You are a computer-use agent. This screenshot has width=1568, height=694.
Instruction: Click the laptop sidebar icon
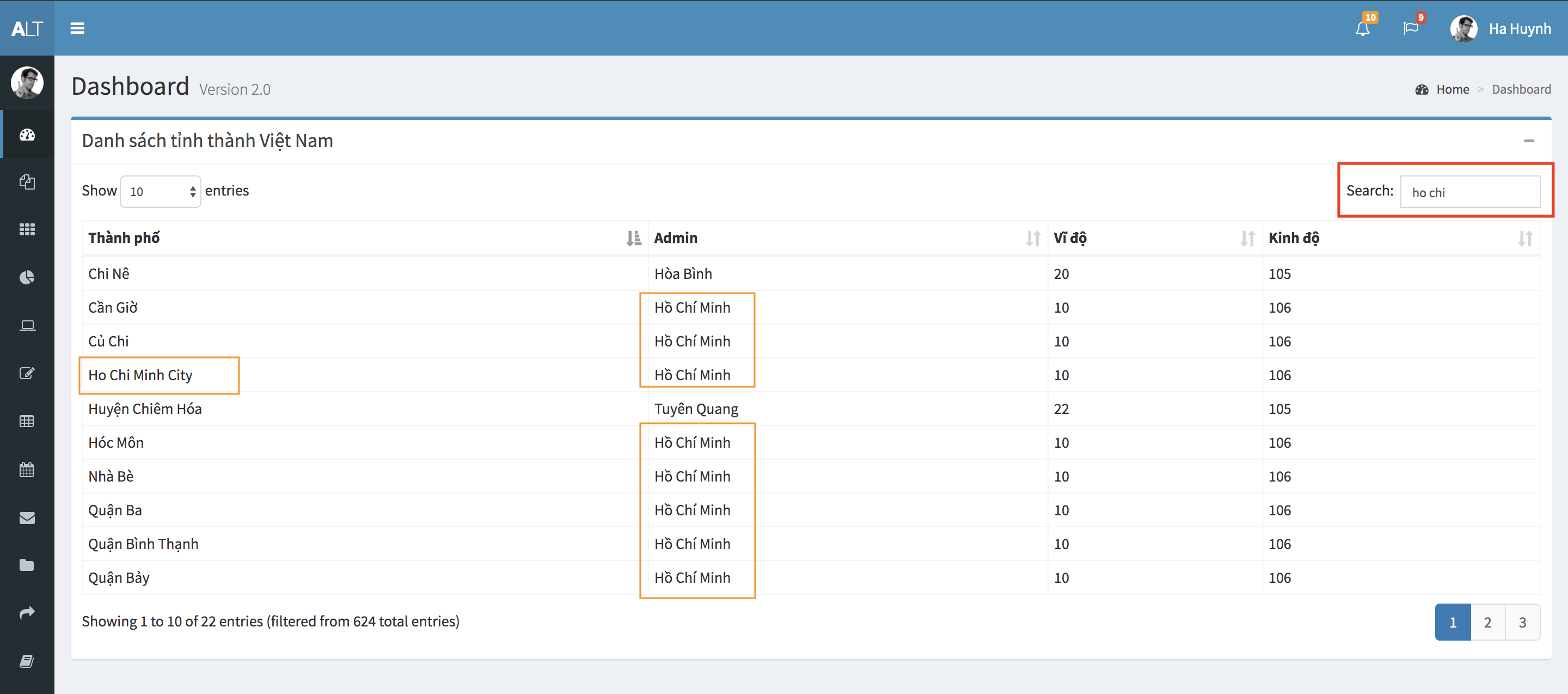[x=27, y=326]
